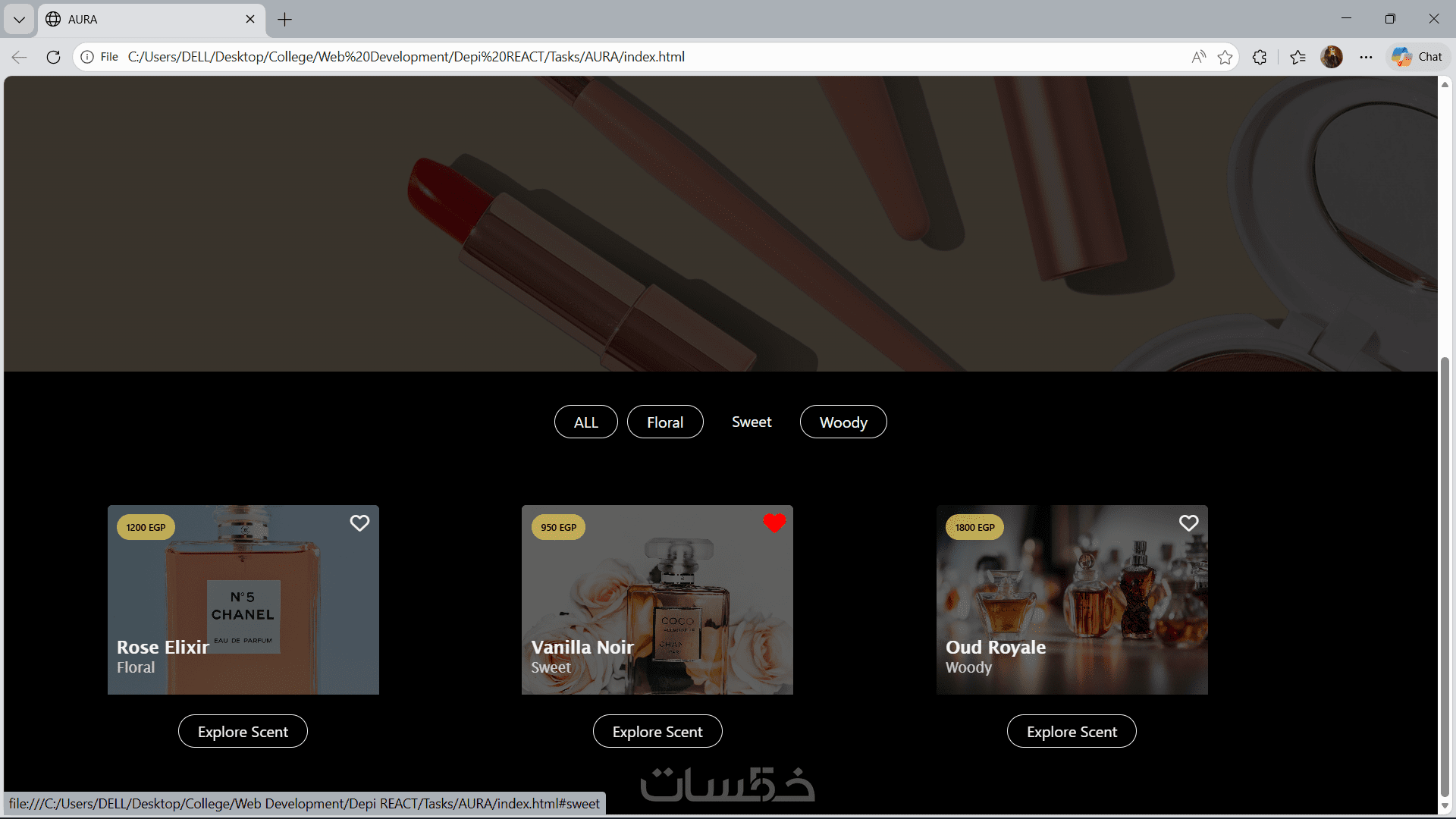Click the vertical page scrollbar thumb
The image size is (1456, 819).
point(1445,576)
